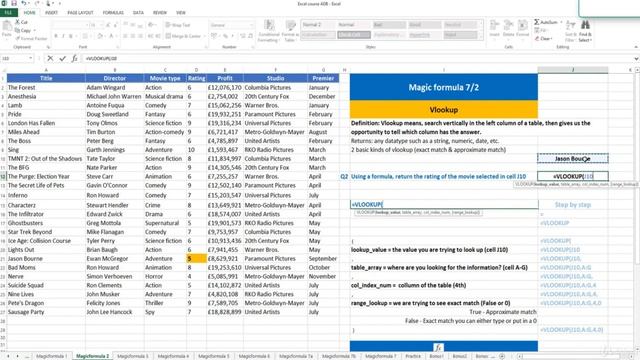Screen dimensions: 640x360
Task: Toggle Underline formatting
Action: [x=71, y=36]
